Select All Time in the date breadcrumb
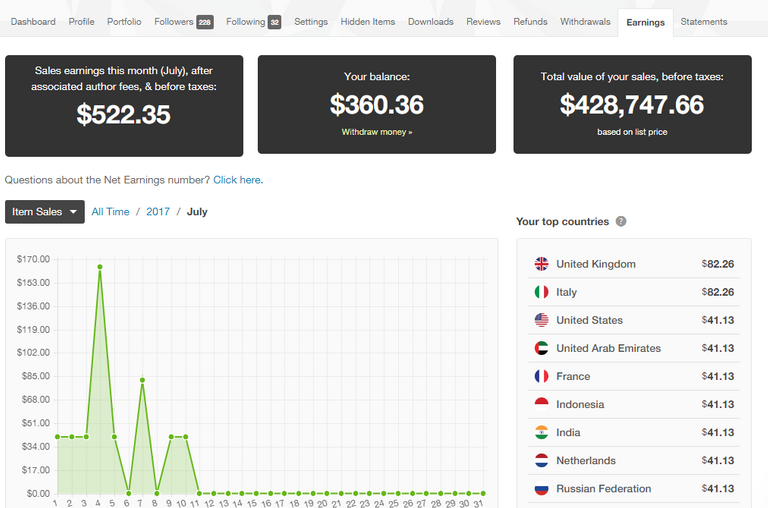768x508 pixels. pyautogui.click(x=110, y=212)
